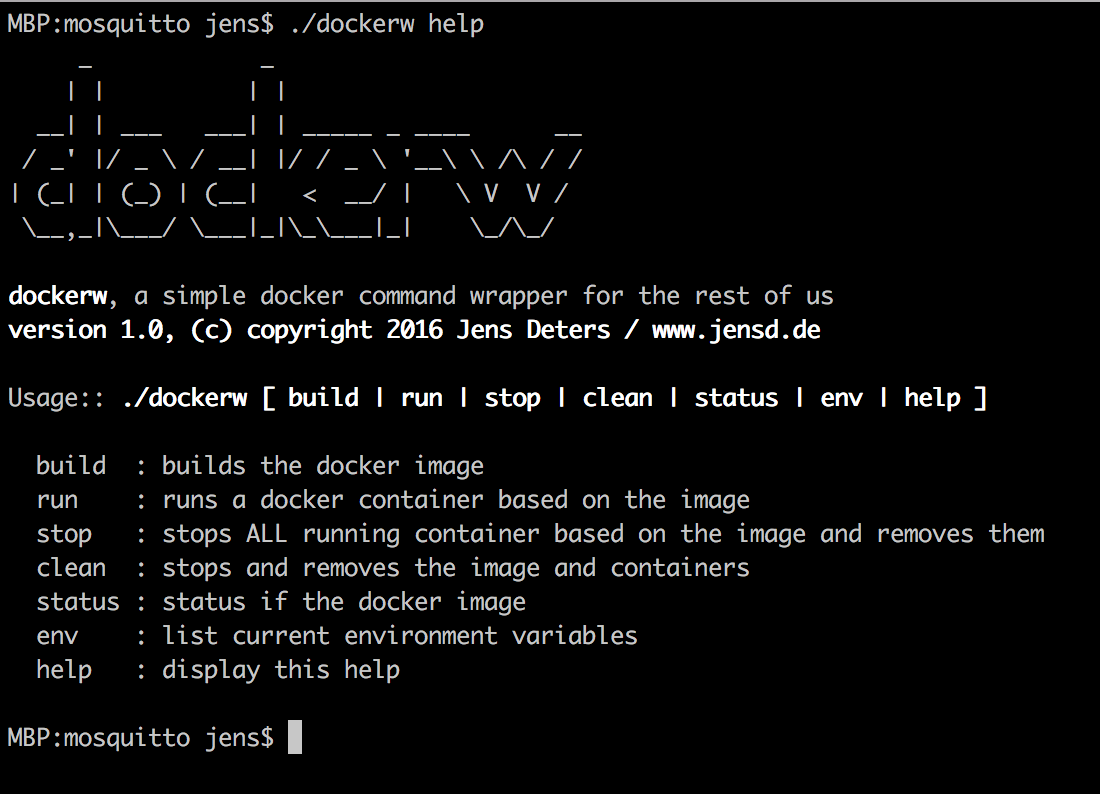This screenshot has width=1100, height=794.
Task: Select the env command keyword in Usage line
Action: pyautogui.click(x=841, y=398)
